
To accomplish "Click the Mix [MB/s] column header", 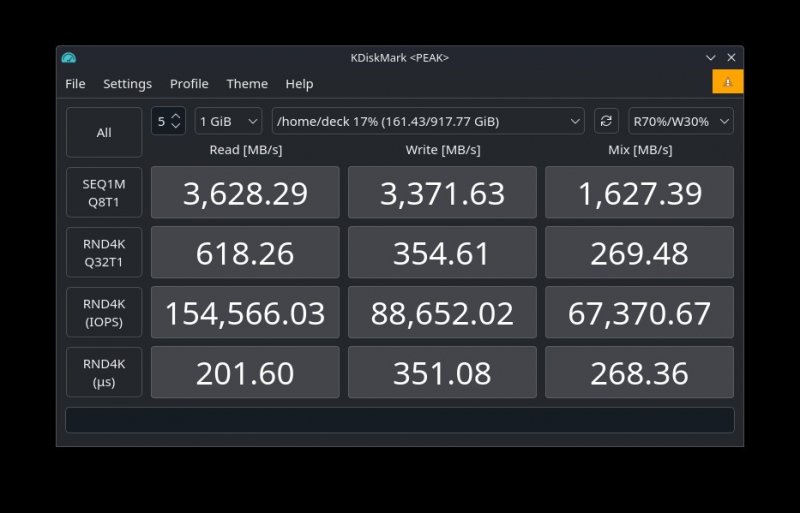I will click(x=640, y=150).
